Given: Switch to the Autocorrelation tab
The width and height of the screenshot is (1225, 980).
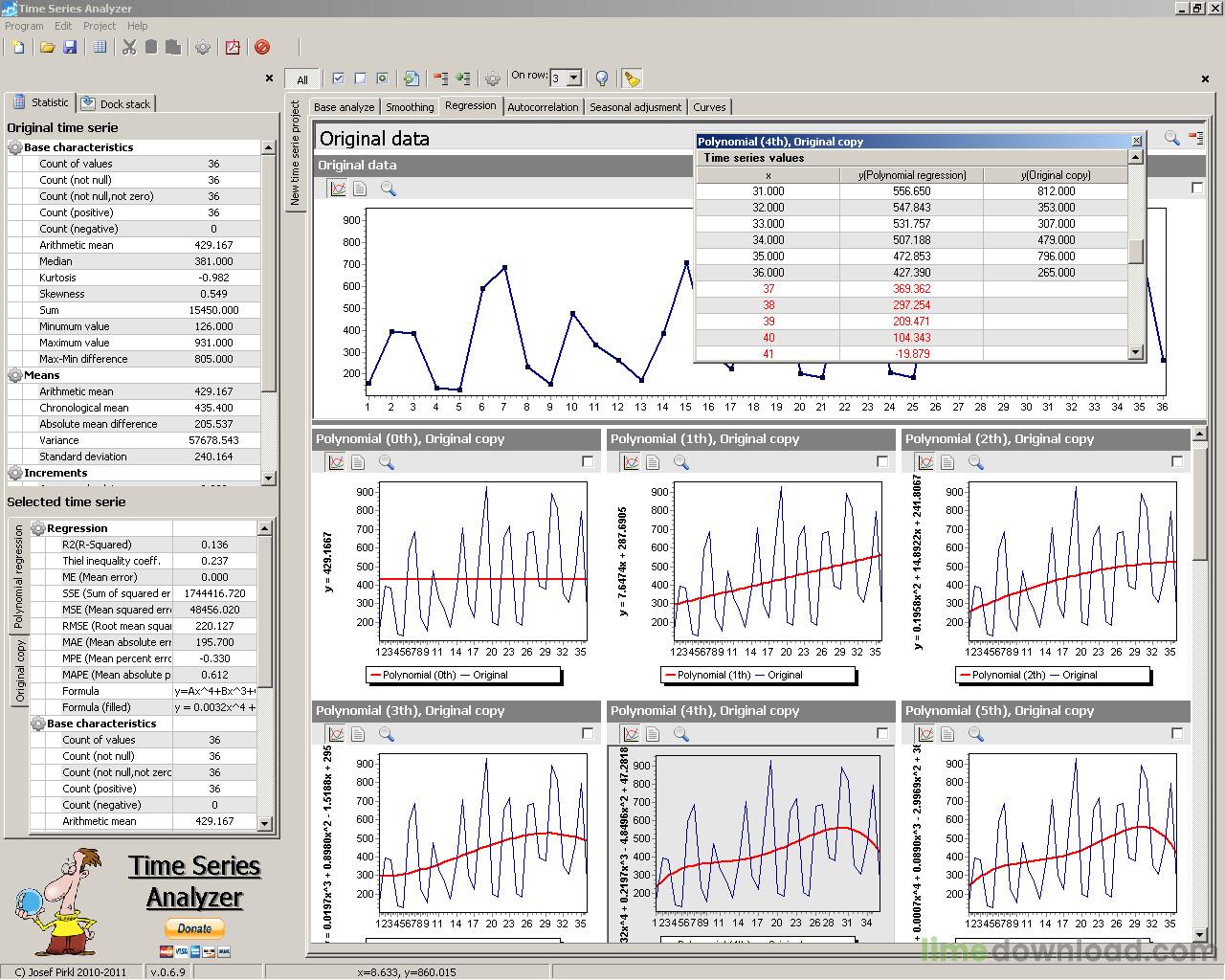Looking at the screenshot, I should point(544,106).
